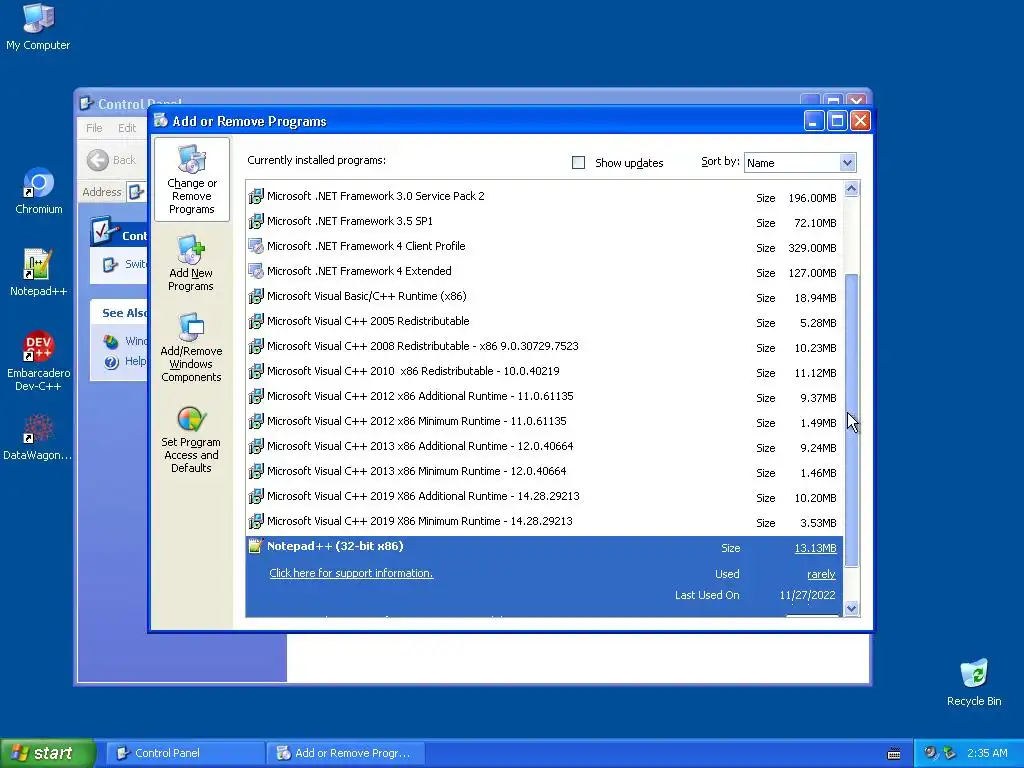Screen dimensions: 1024x768
Task: Open the Windows Start menu
Action: click(48, 753)
